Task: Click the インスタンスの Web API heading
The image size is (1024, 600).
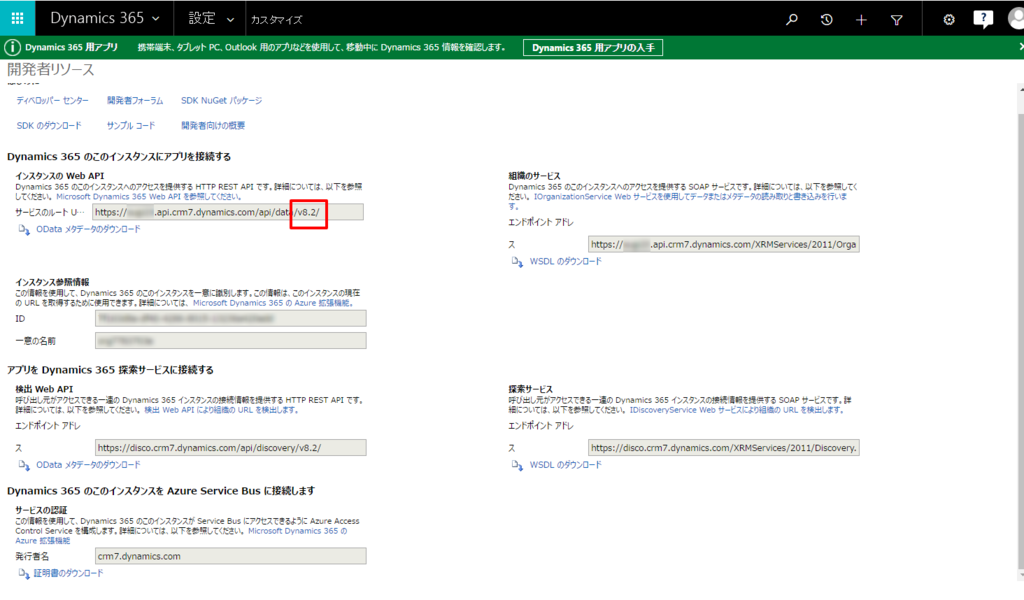Action: (x=59, y=176)
